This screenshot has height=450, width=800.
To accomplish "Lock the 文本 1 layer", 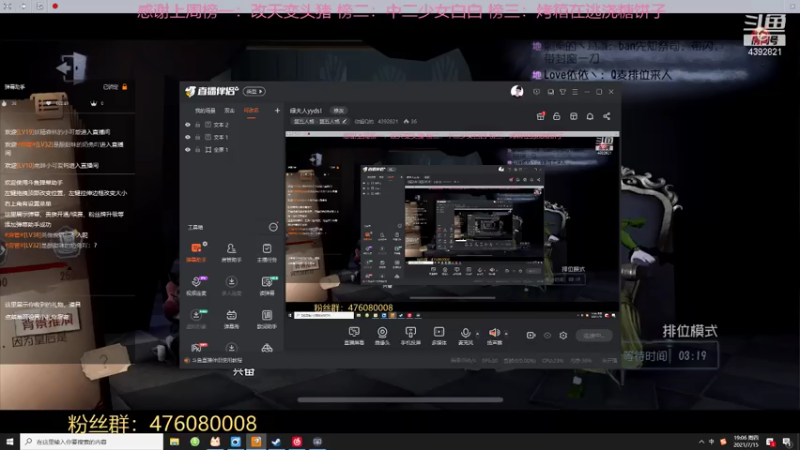I will tap(198, 137).
